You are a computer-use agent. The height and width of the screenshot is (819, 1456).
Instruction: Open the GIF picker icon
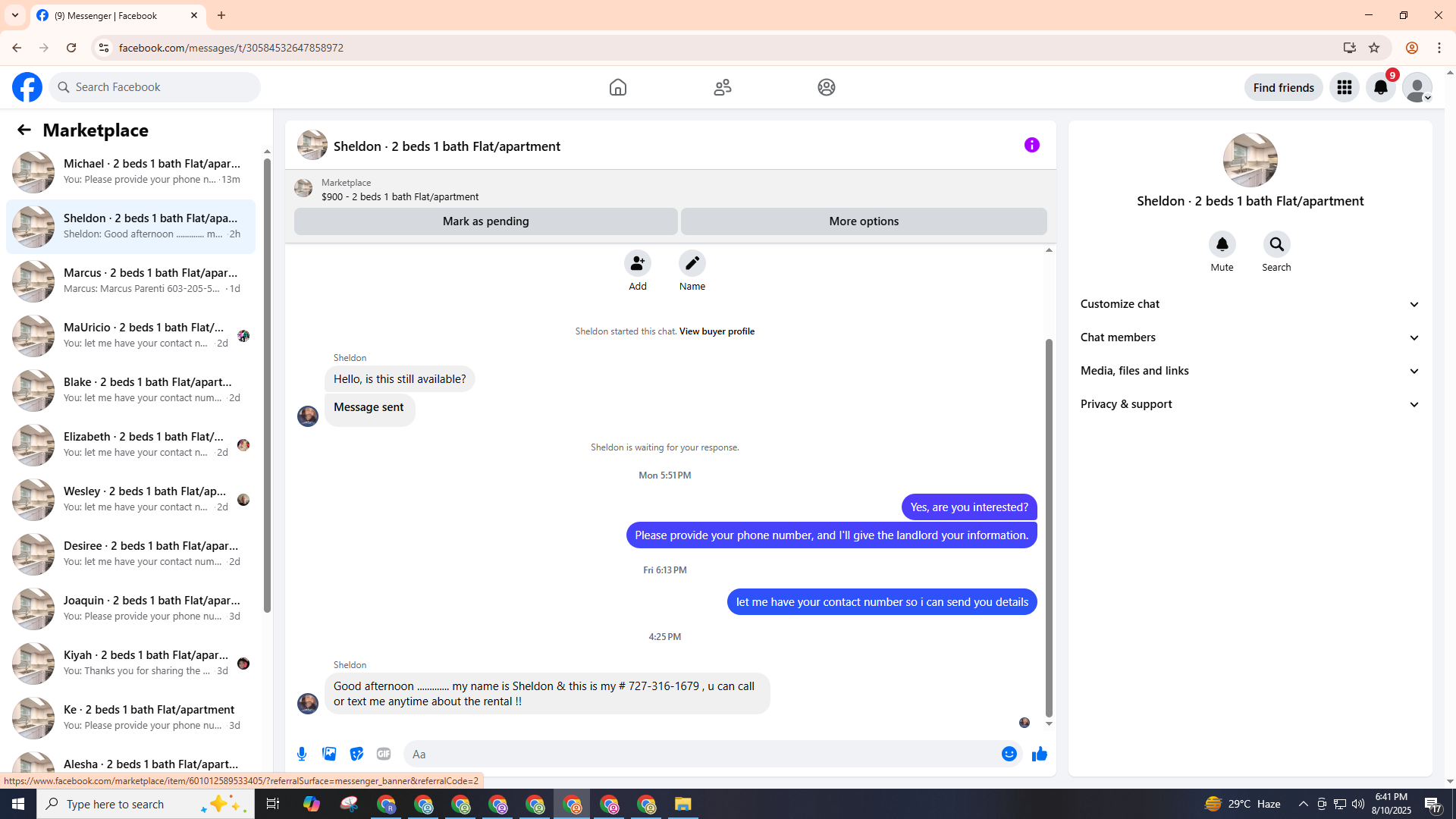click(384, 754)
